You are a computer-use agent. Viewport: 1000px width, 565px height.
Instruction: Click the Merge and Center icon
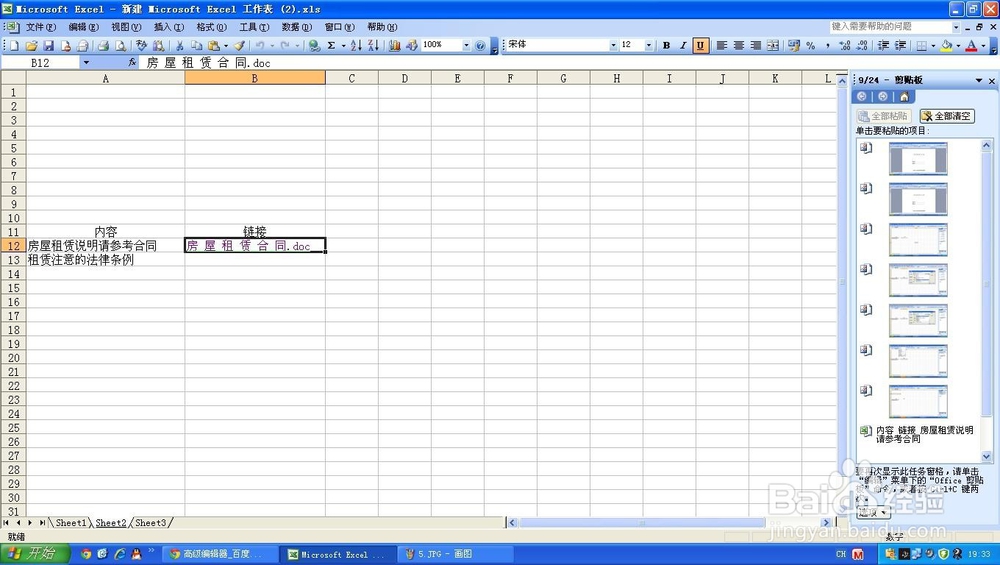click(x=773, y=45)
